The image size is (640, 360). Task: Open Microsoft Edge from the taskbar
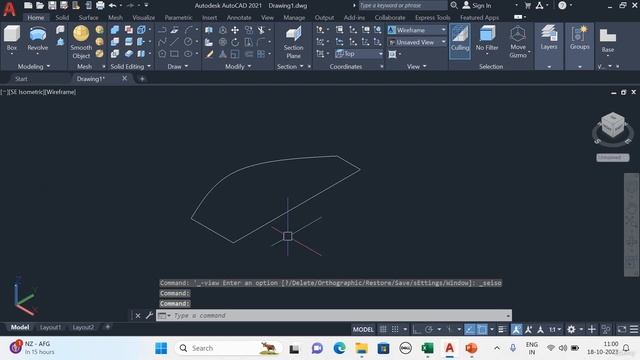click(x=339, y=348)
